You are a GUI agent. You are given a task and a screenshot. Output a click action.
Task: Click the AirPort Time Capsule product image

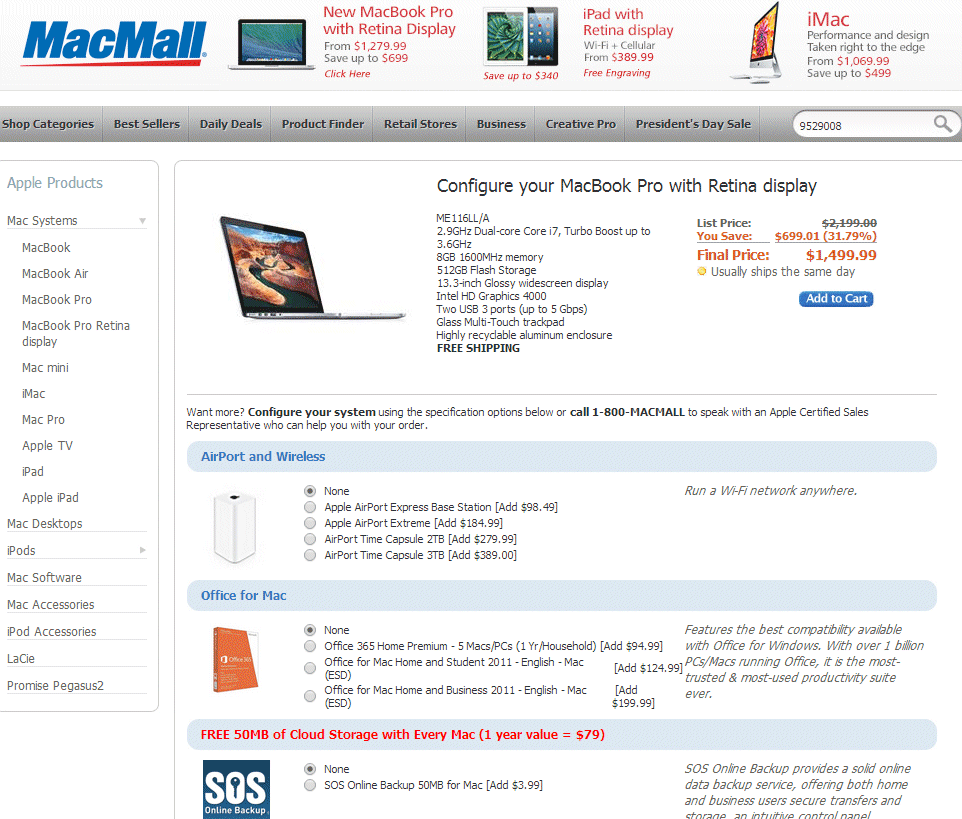[x=234, y=528]
